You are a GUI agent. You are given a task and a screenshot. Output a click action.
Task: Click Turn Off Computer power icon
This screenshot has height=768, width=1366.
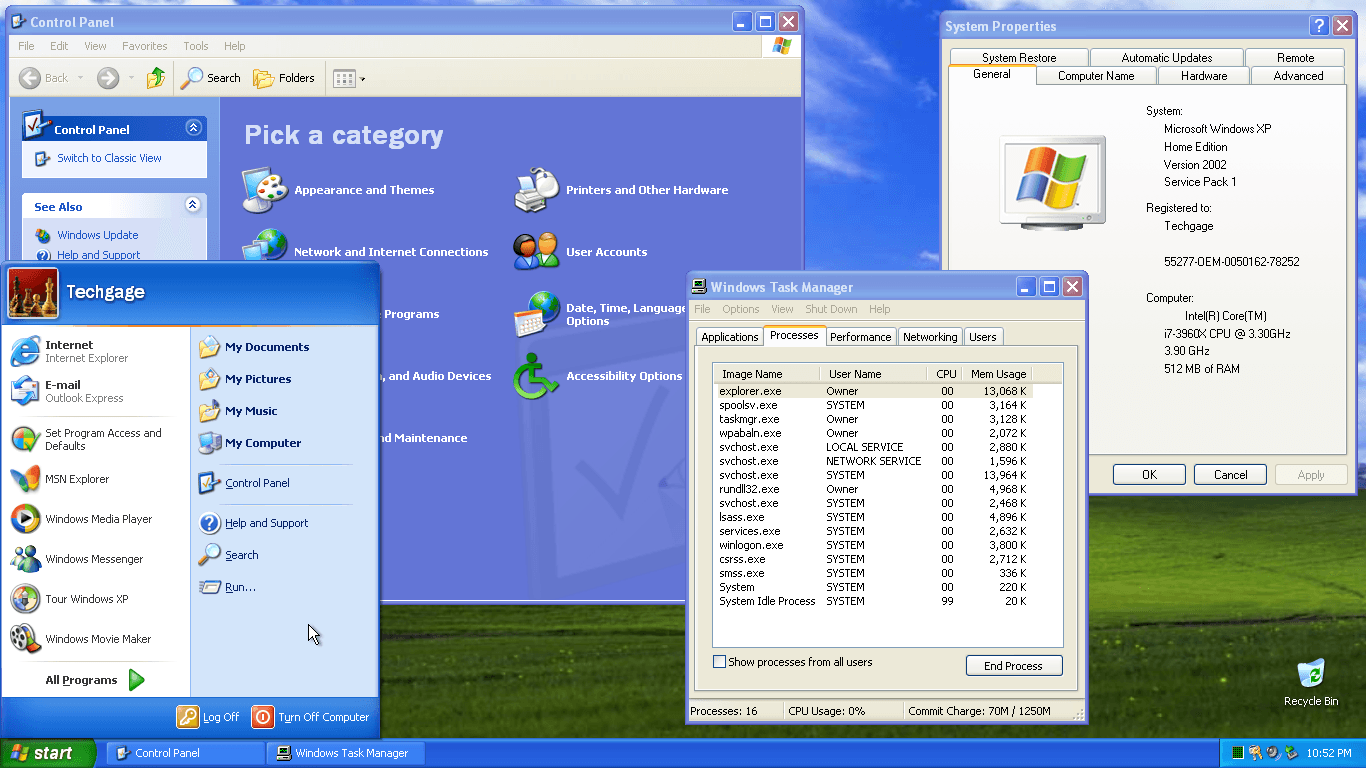[x=262, y=717]
